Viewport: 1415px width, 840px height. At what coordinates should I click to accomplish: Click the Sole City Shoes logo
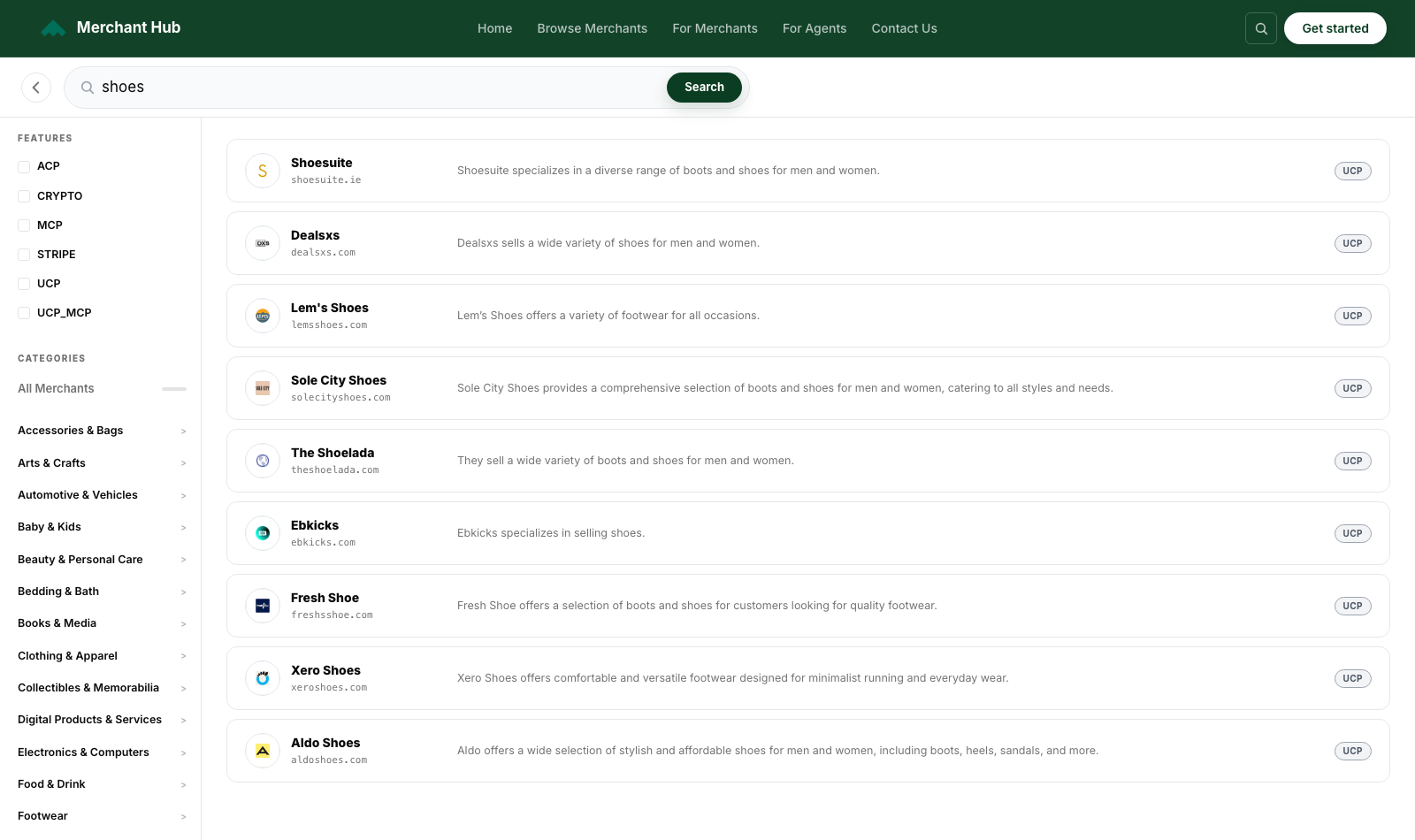tap(263, 388)
